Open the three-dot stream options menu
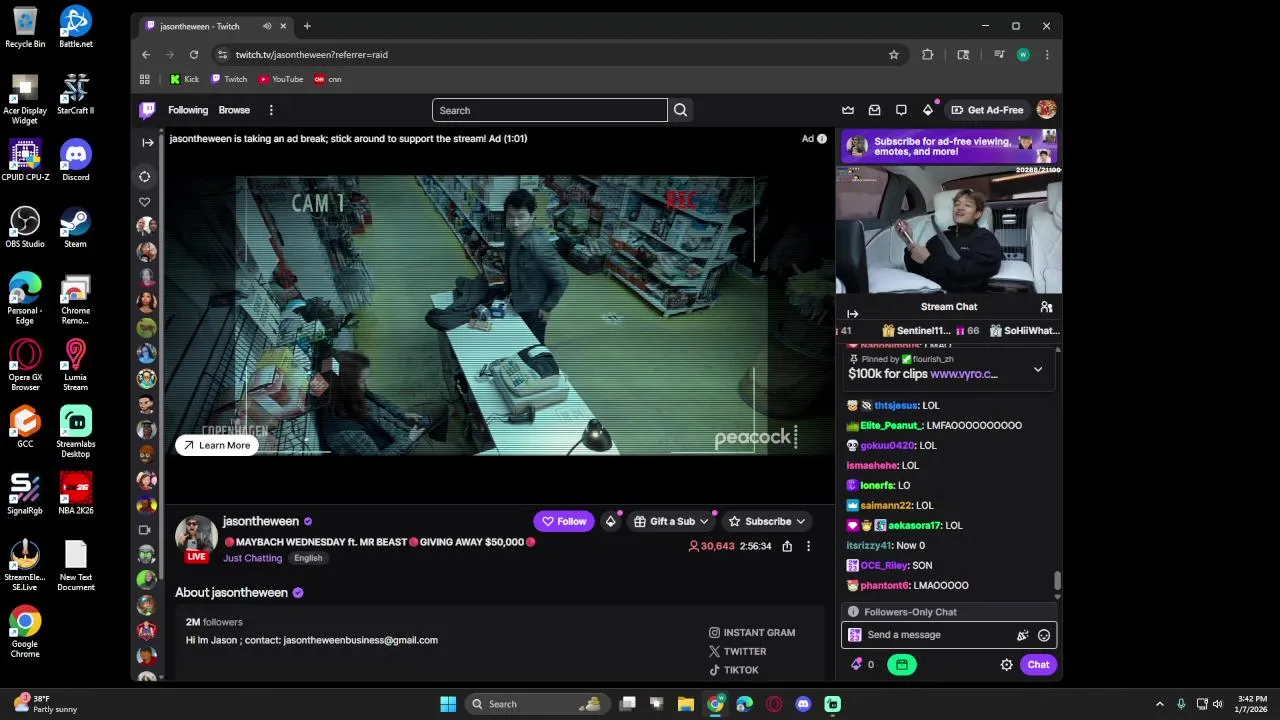 point(808,546)
